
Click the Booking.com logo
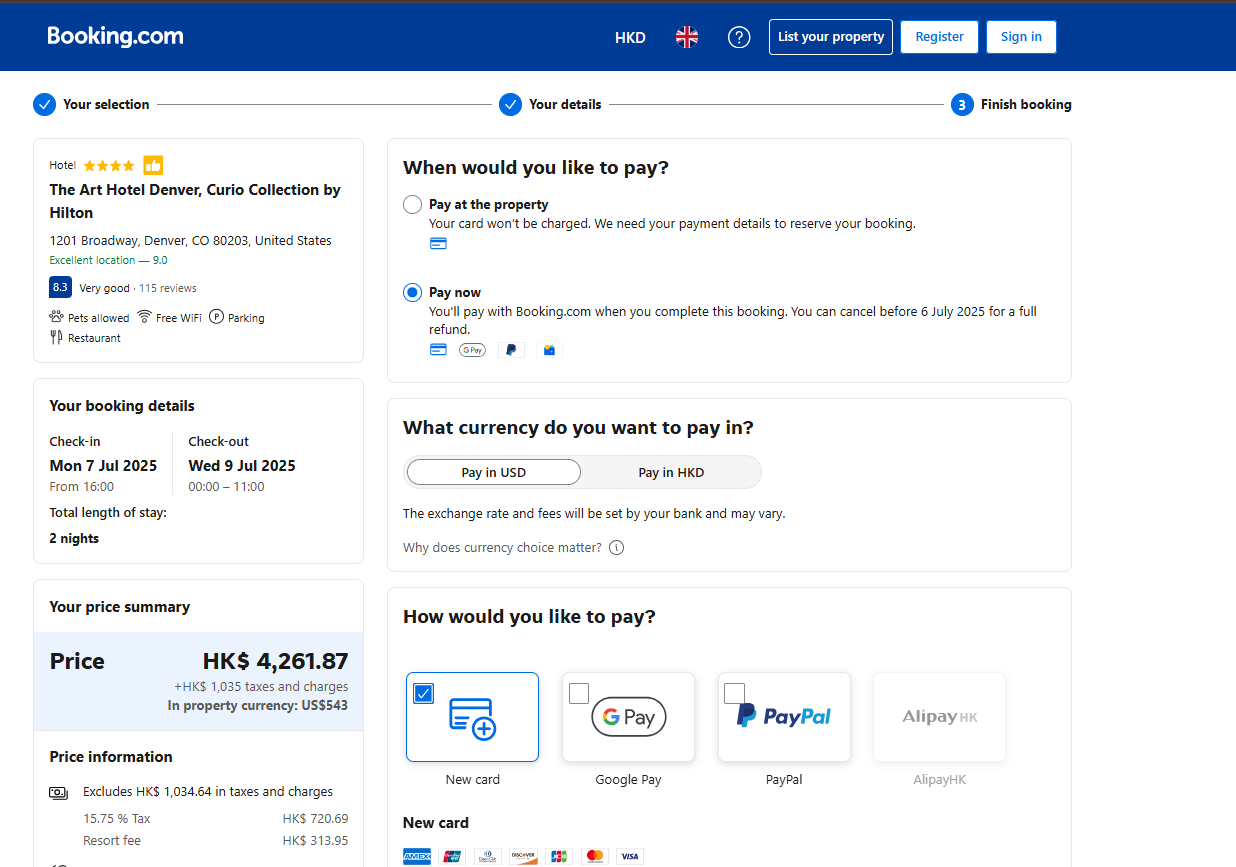point(115,37)
